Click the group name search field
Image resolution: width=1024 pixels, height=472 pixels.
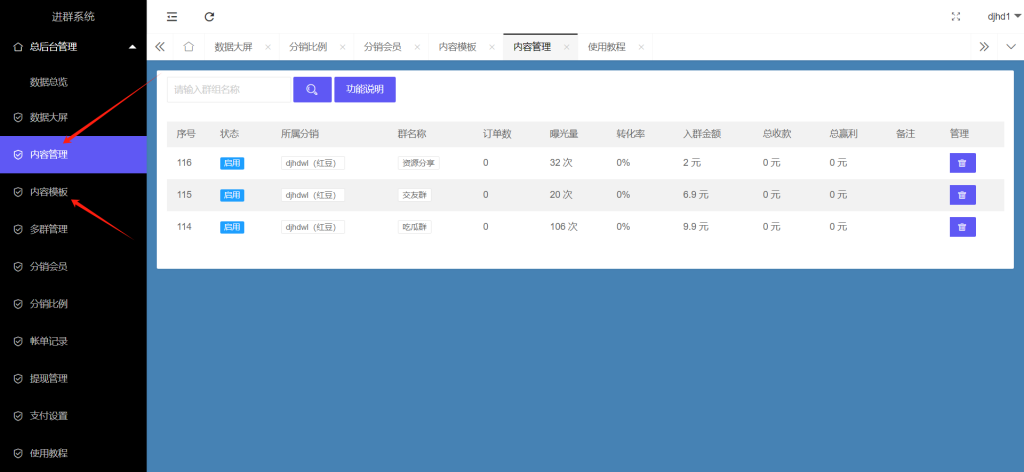coord(228,90)
